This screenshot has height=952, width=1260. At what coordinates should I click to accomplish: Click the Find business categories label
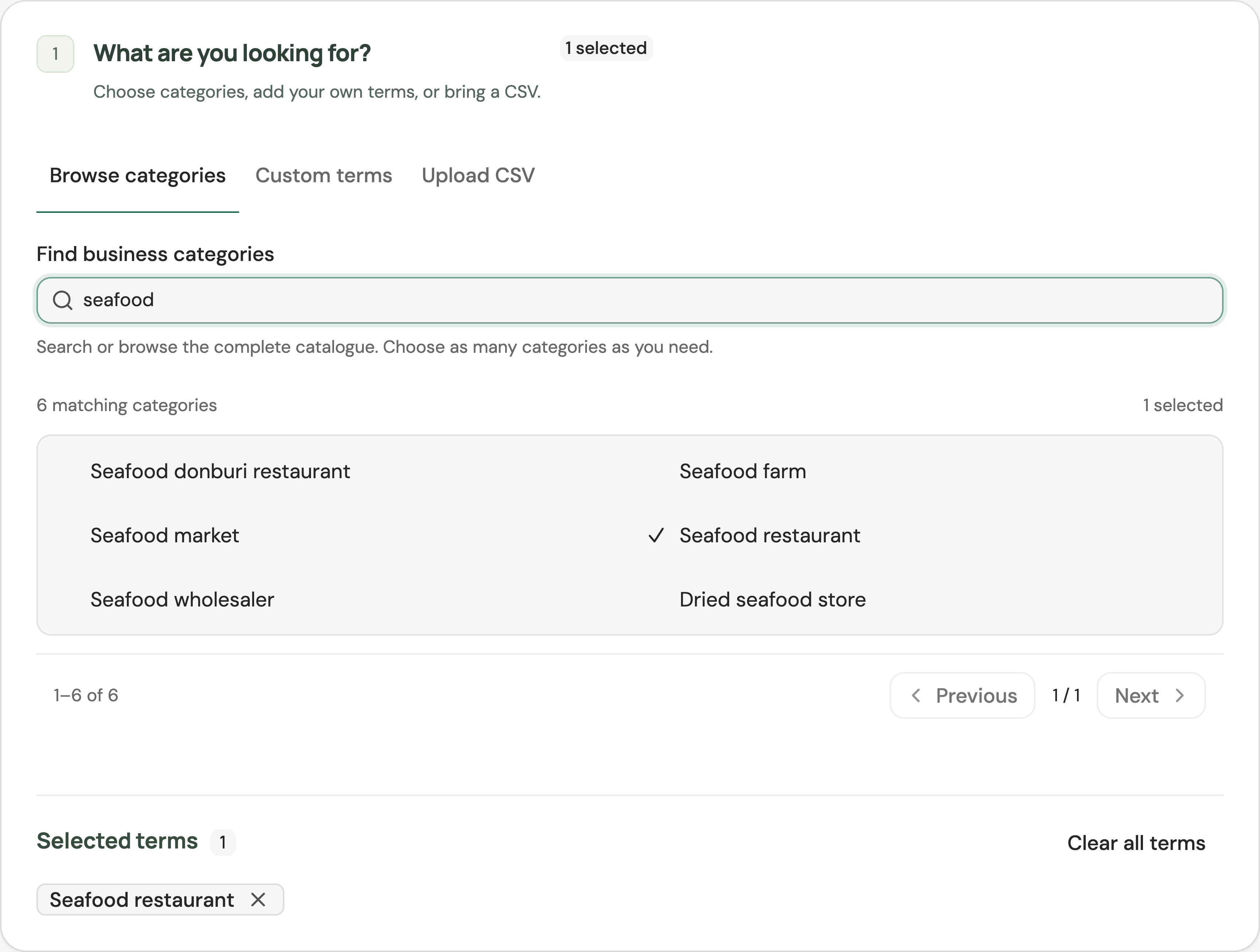click(x=155, y=254)
